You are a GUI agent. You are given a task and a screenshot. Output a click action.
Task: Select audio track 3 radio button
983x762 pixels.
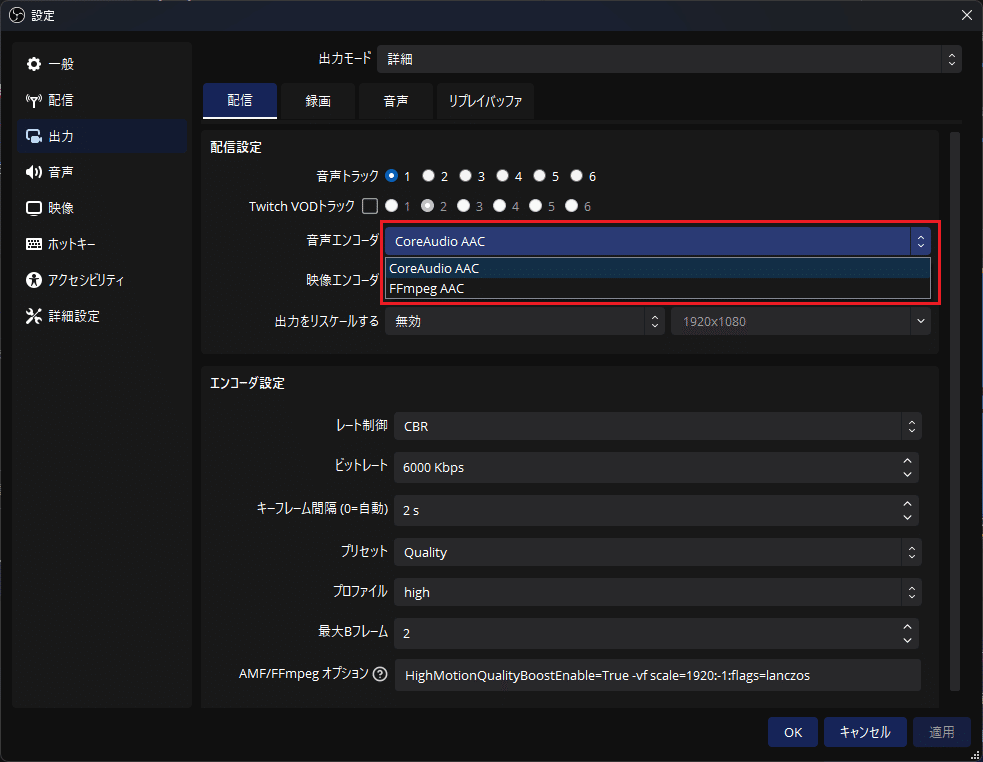[x=465, y=175]
